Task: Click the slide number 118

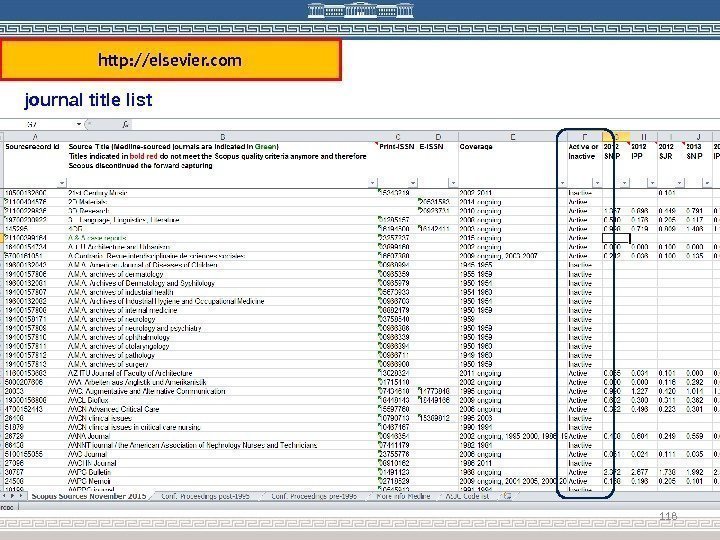Action: 668,516
